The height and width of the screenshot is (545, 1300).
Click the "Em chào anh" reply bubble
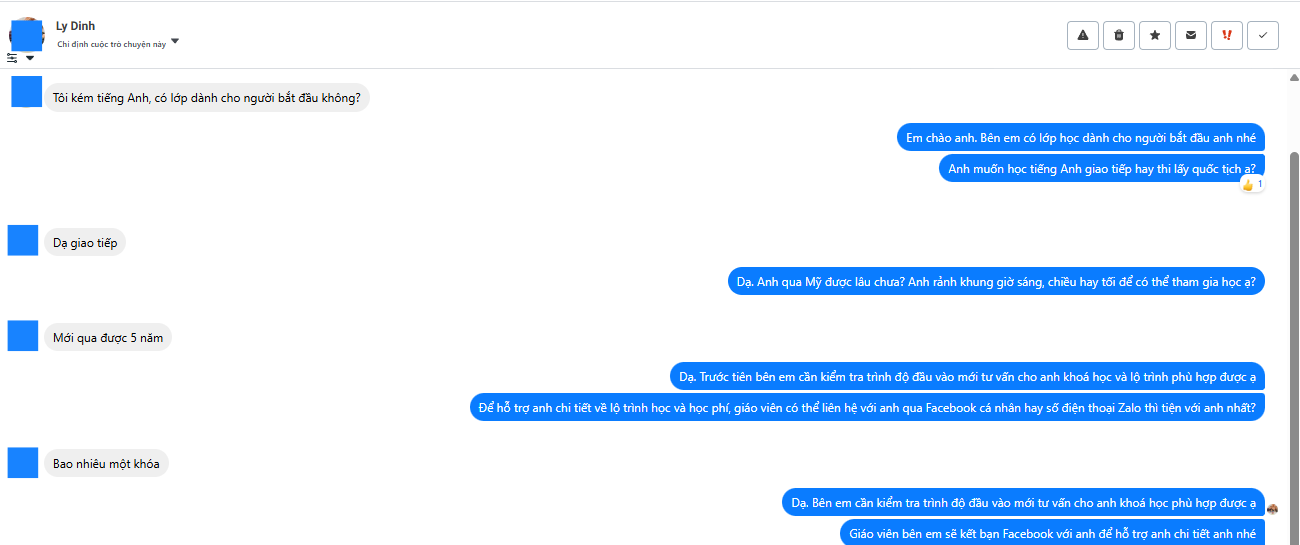pyautogui.click(x=1080, y=137)
